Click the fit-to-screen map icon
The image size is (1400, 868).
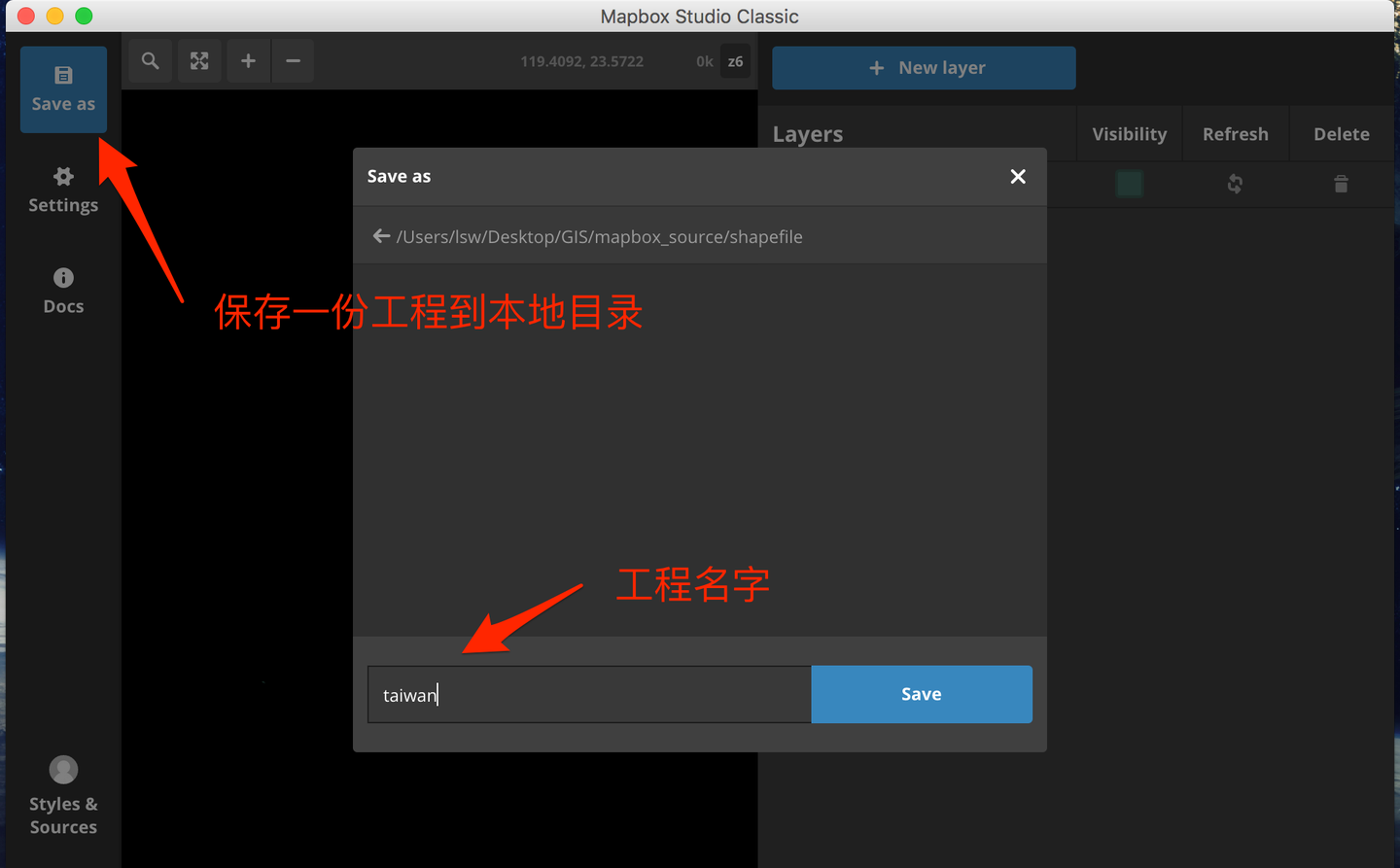coord(198,60)
